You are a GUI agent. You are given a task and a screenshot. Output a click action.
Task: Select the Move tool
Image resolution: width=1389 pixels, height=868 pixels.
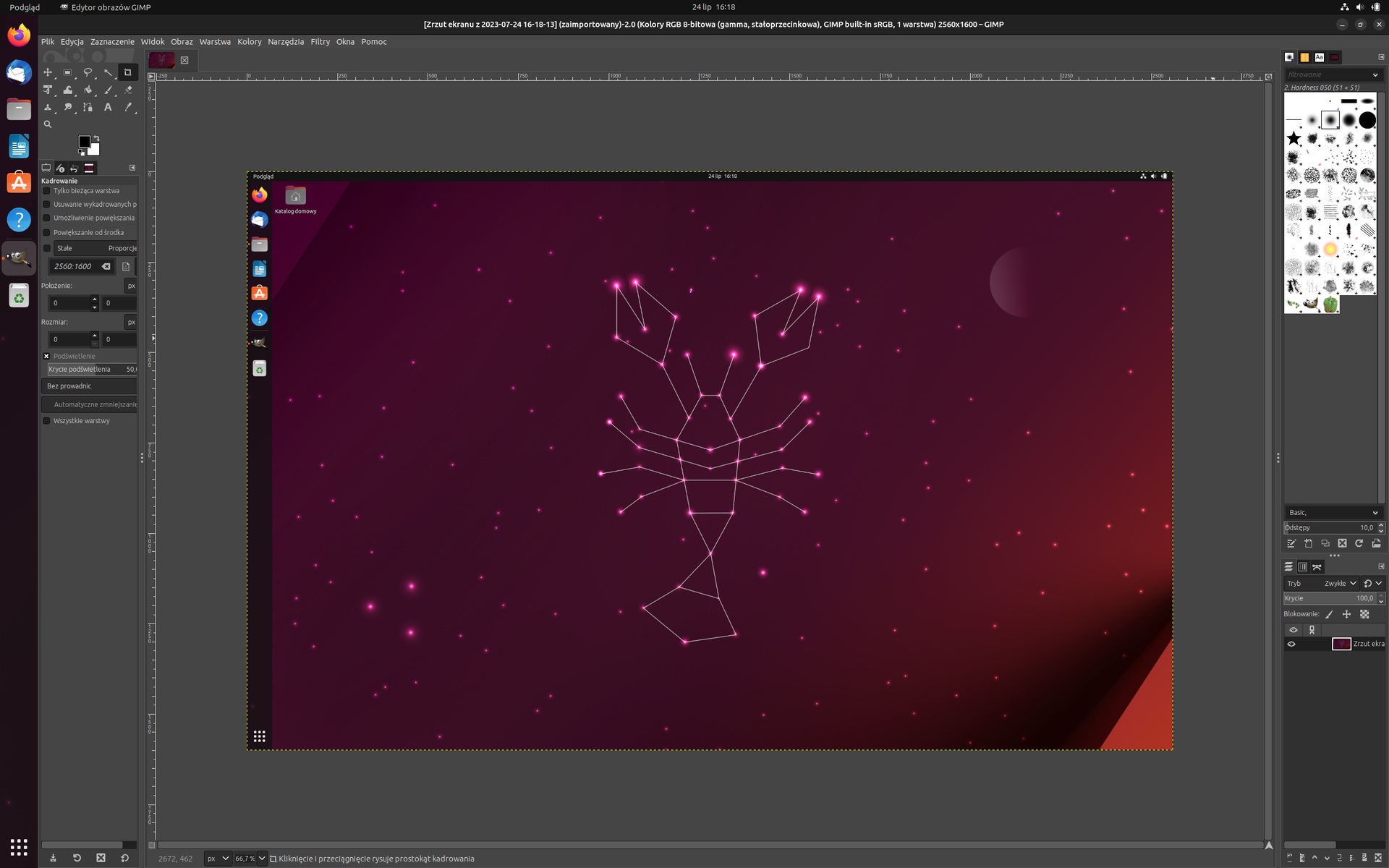(x=48, y=72)
